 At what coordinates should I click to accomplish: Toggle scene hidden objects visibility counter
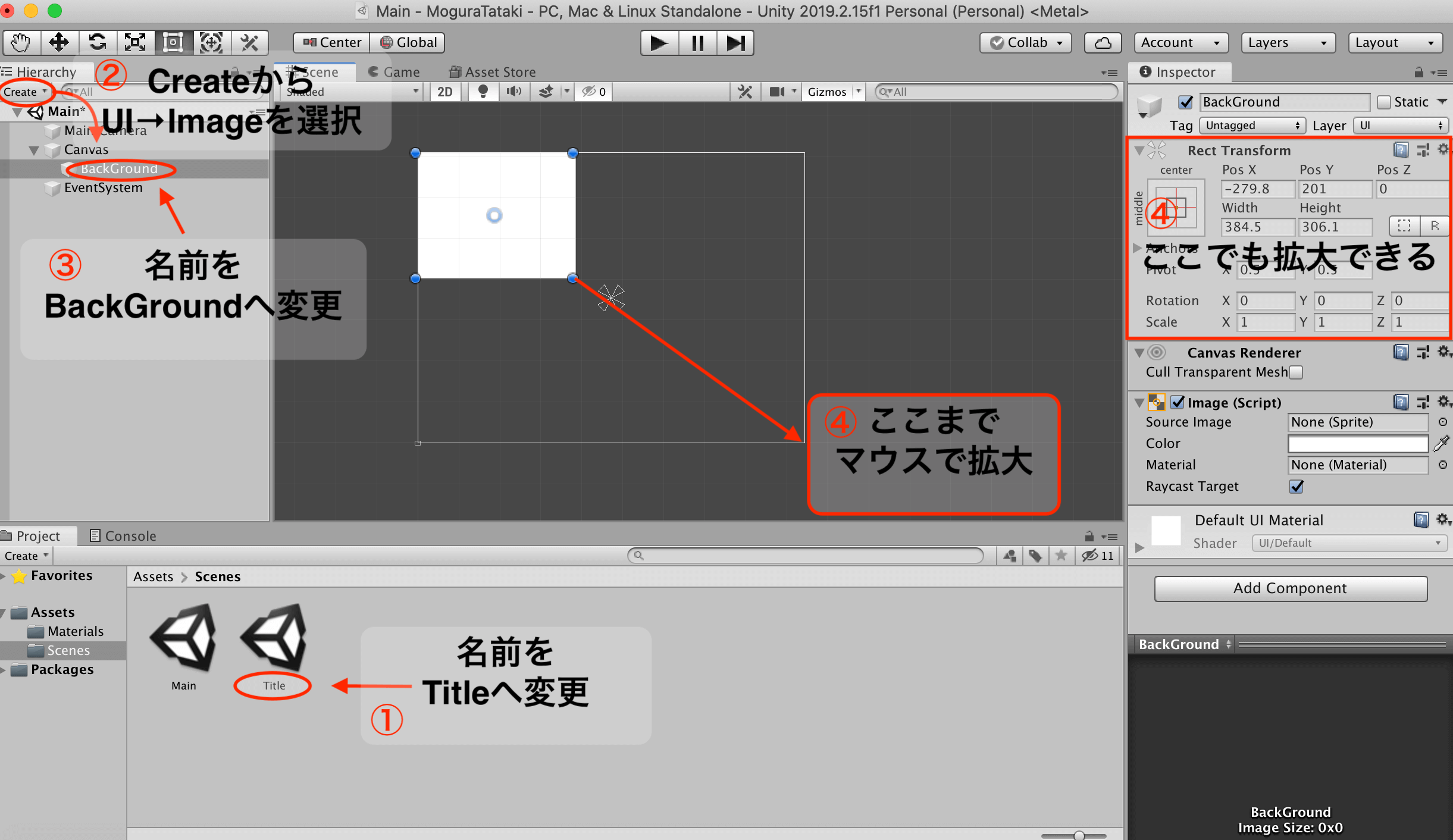click(594, 92)
